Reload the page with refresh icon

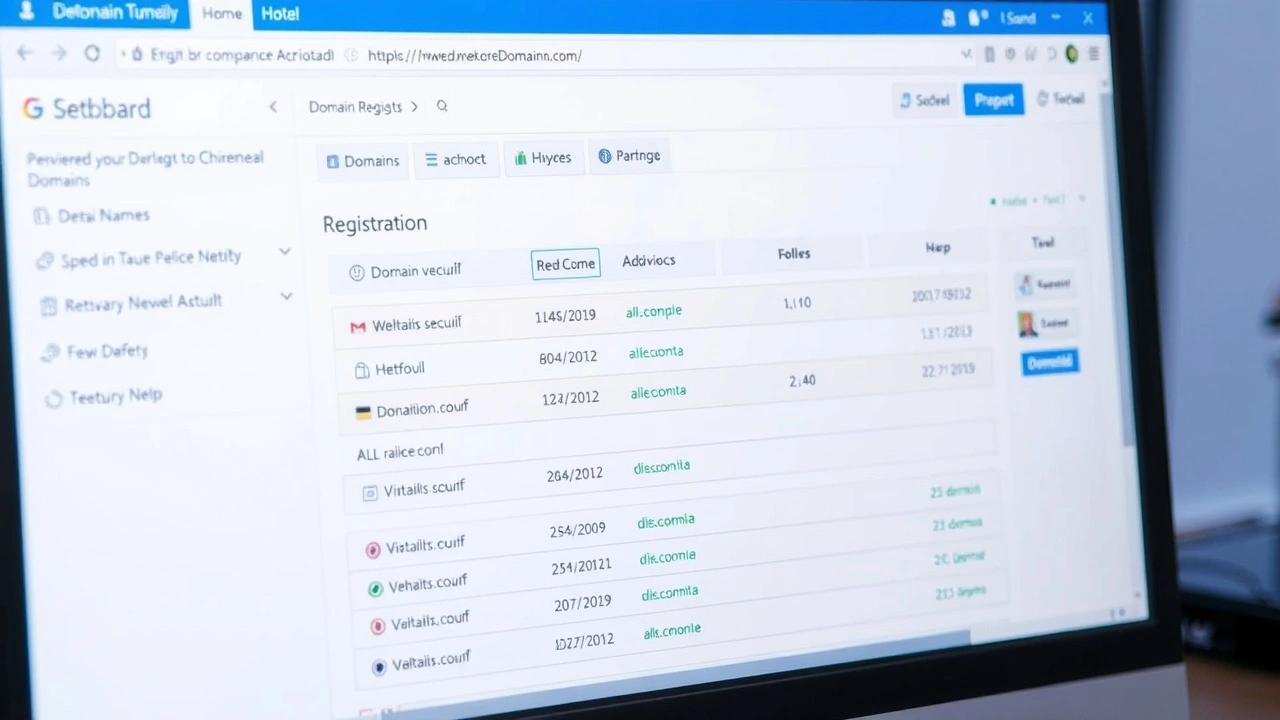tap(92, 54)
